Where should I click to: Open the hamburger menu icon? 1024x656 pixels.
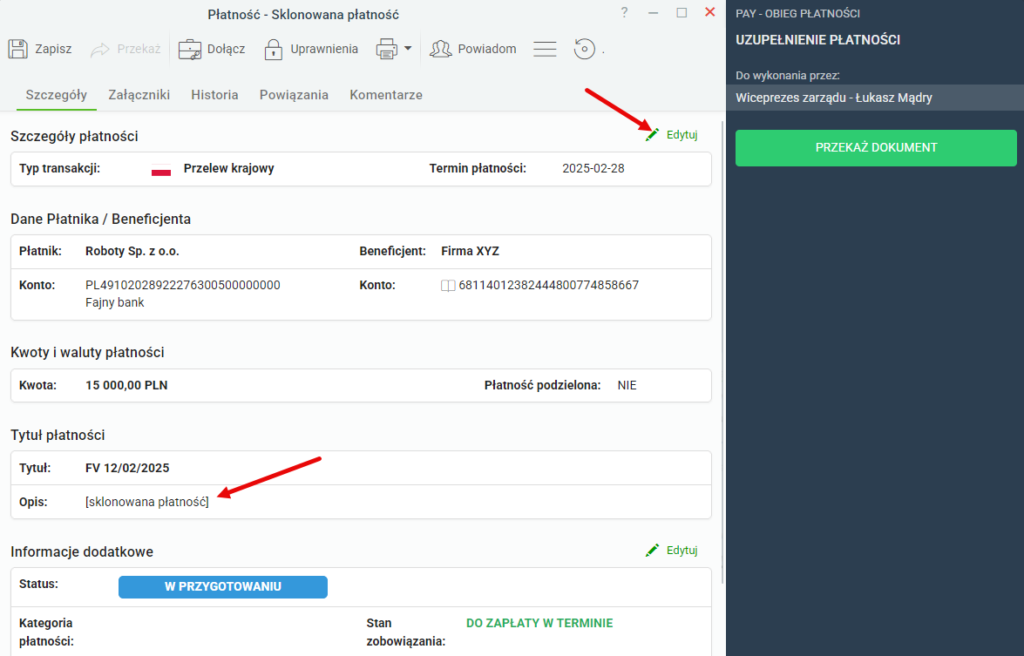coord(545,49)
